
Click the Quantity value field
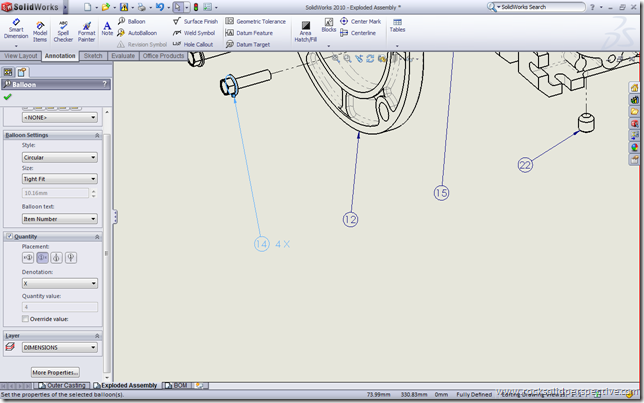(60, 307)
